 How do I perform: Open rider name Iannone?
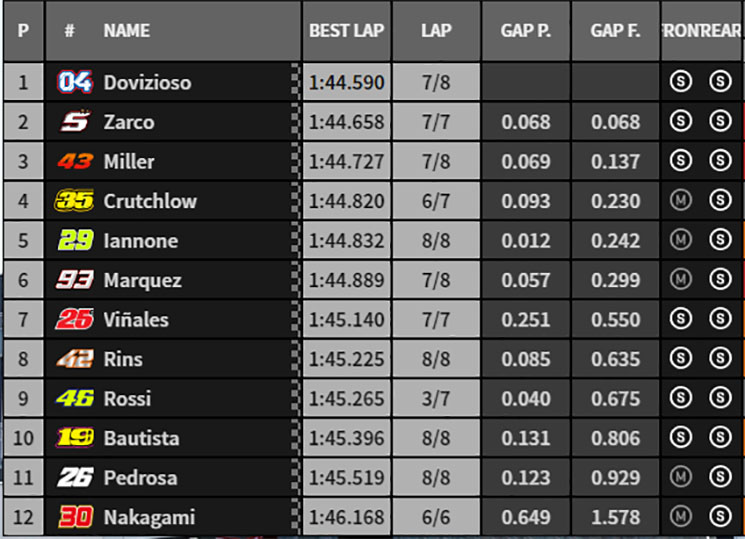(x=141, y=241)
